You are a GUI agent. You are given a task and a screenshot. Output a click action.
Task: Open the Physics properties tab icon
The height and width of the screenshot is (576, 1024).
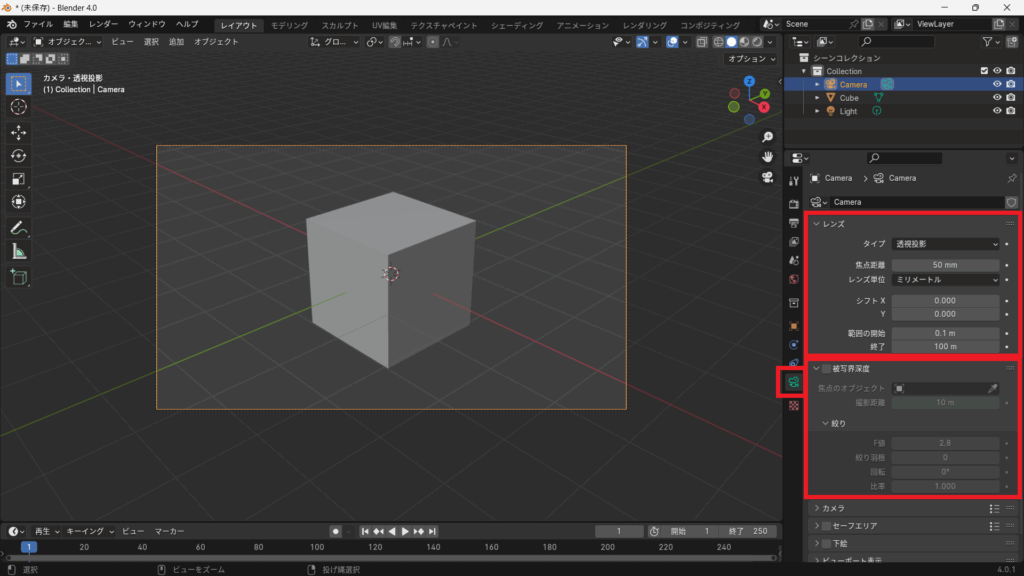point(793,345)
